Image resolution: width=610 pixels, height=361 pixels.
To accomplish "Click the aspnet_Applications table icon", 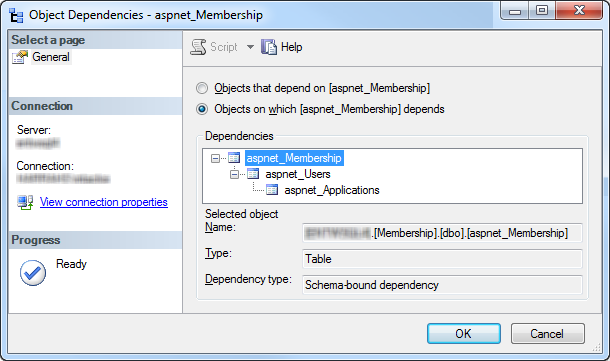I will 272,190.
